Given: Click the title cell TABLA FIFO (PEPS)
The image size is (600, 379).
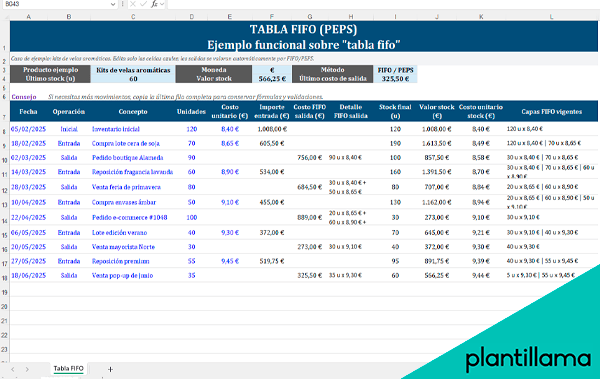Looking at the screenshot, I should [x=304, y=36].
